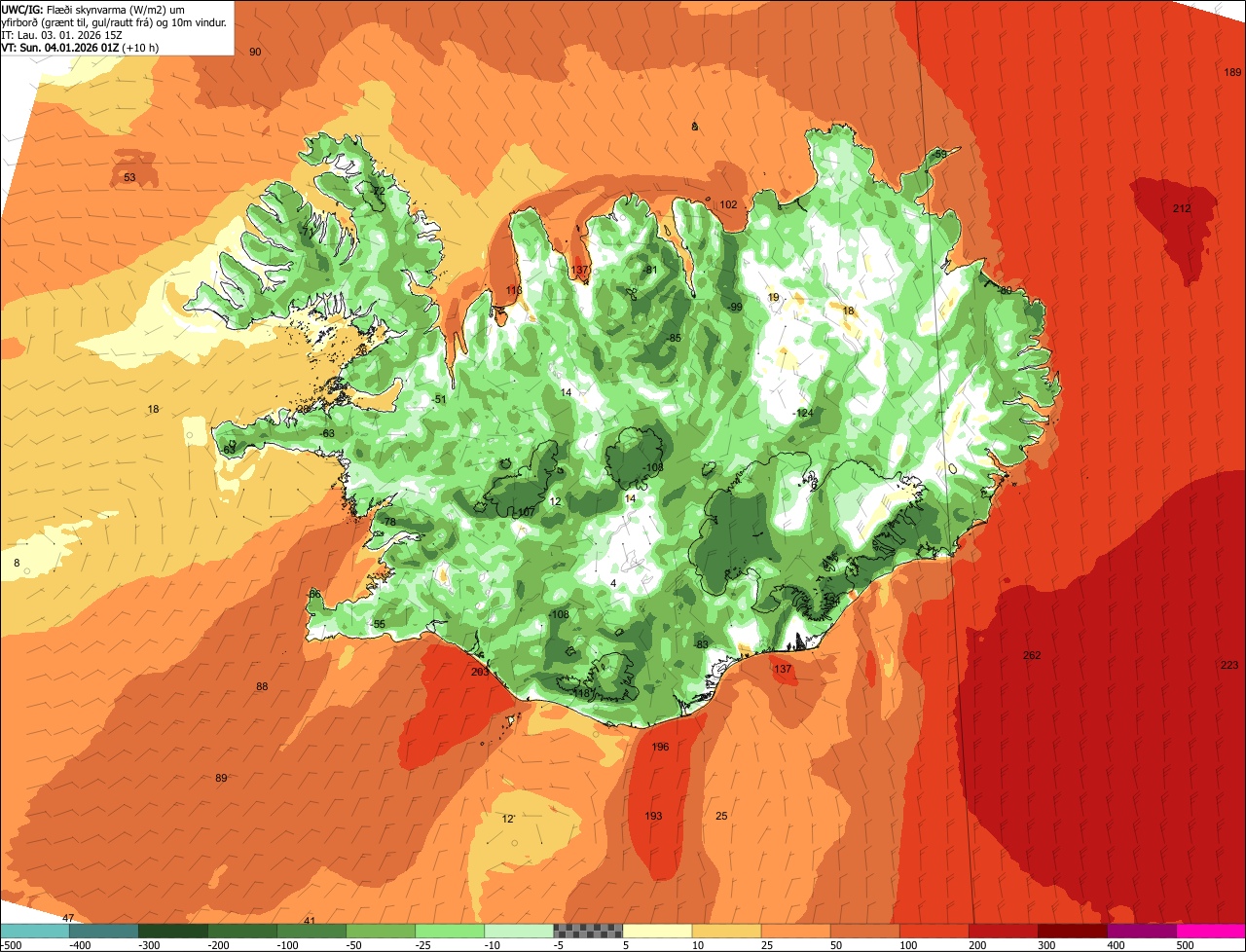Click the red 100 to 200 legend swatch
This screenshot has height=952, width=1246.
934,932
